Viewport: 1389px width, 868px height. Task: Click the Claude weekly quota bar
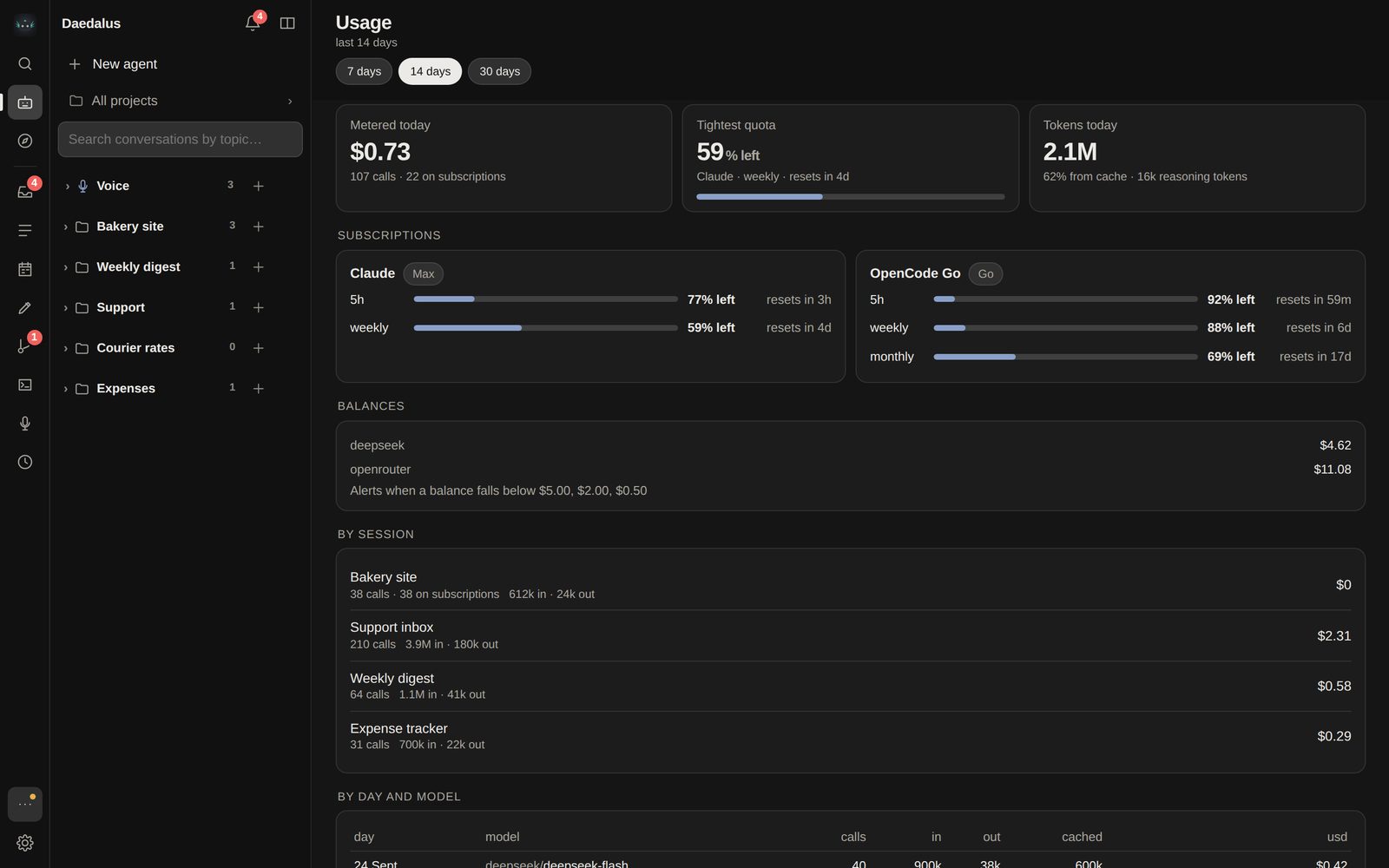(545, 328)
